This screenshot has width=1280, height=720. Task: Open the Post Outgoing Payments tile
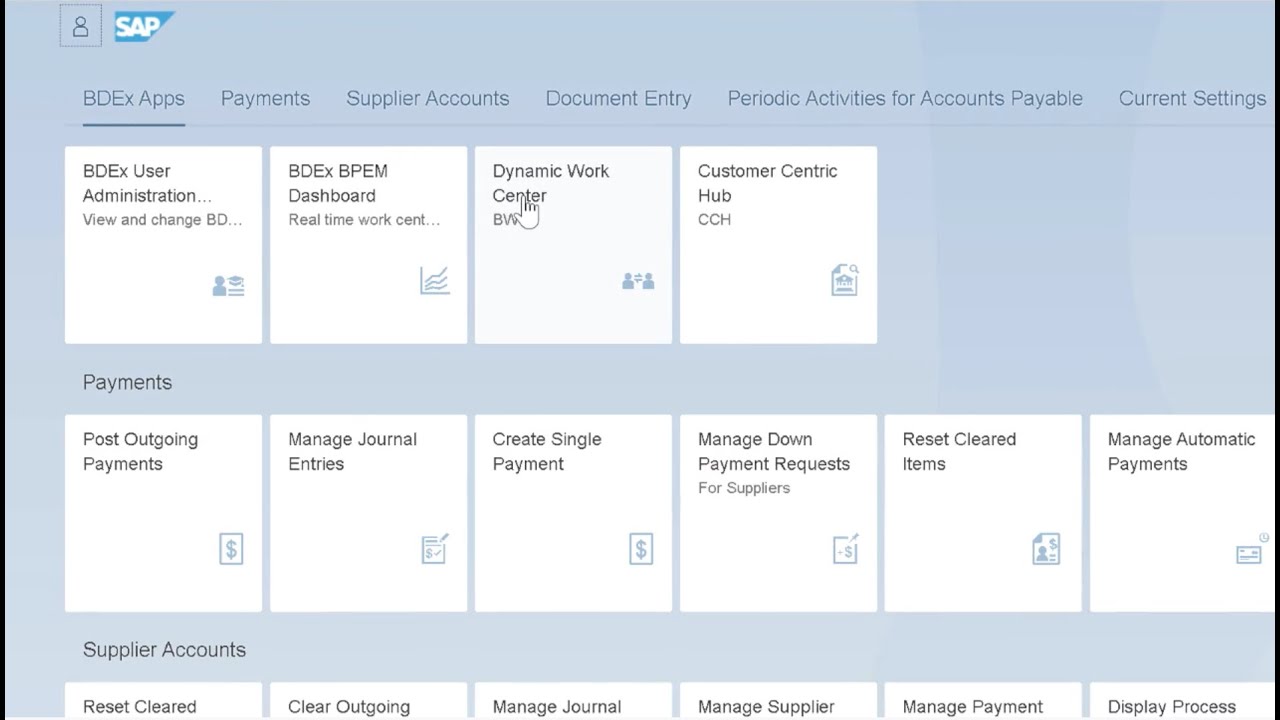pyautogui.click(x=163, y=513)
